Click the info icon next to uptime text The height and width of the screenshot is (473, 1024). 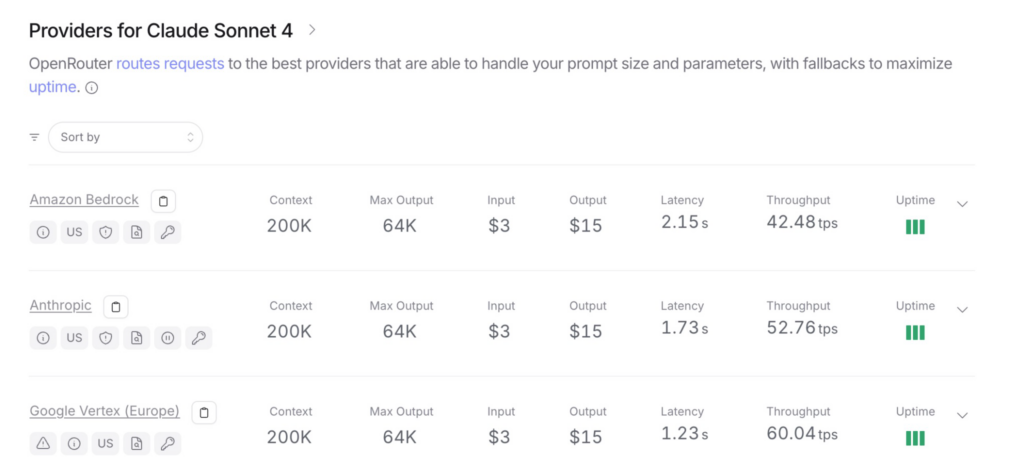pos(92,88)
